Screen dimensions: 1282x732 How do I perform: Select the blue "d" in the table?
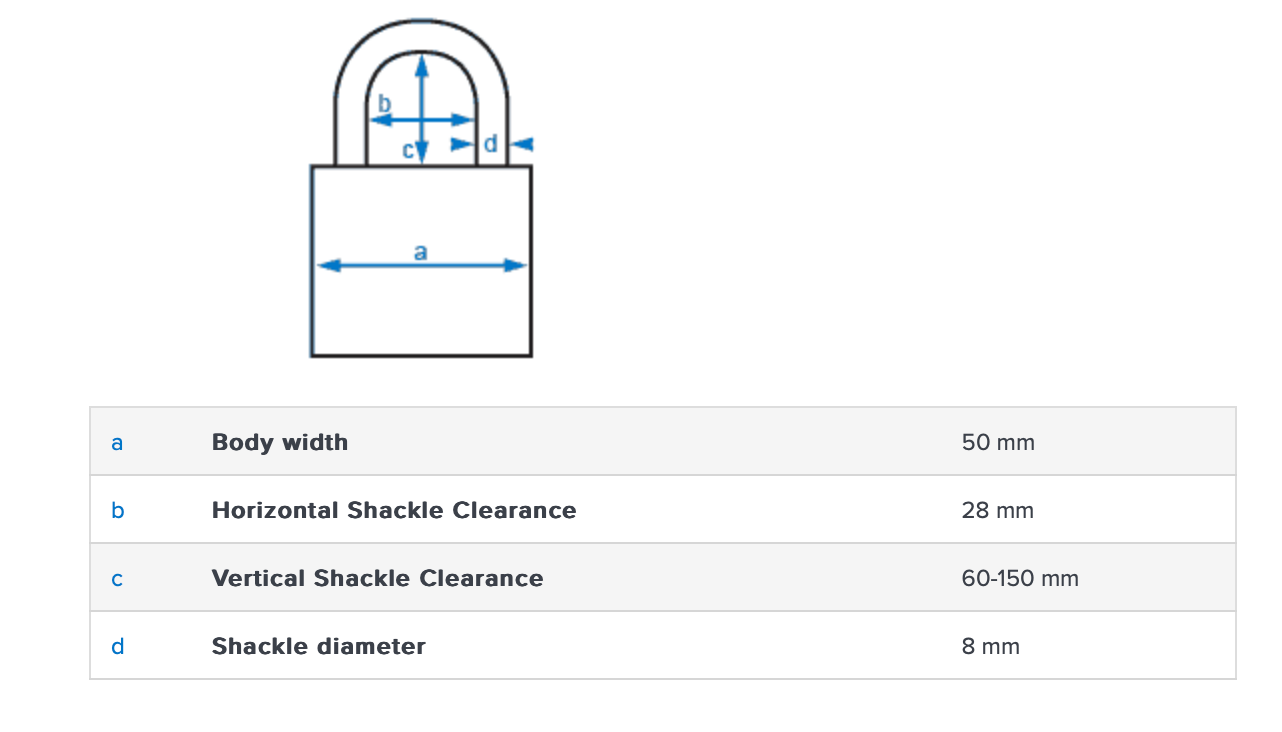117,646
